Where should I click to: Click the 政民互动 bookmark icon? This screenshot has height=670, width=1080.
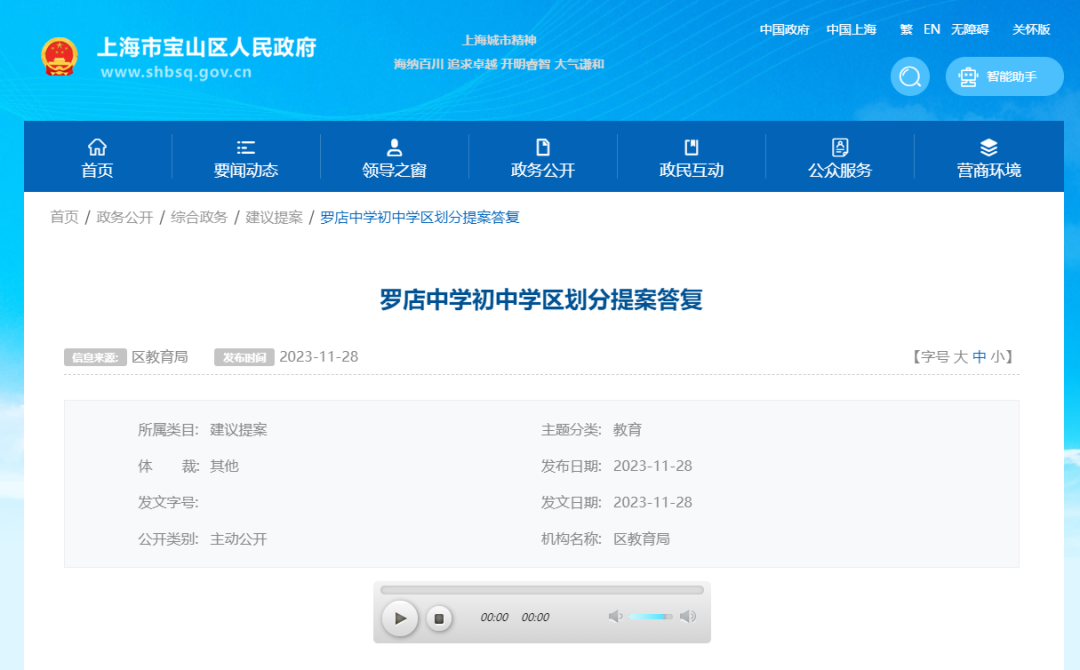(692, 147)
